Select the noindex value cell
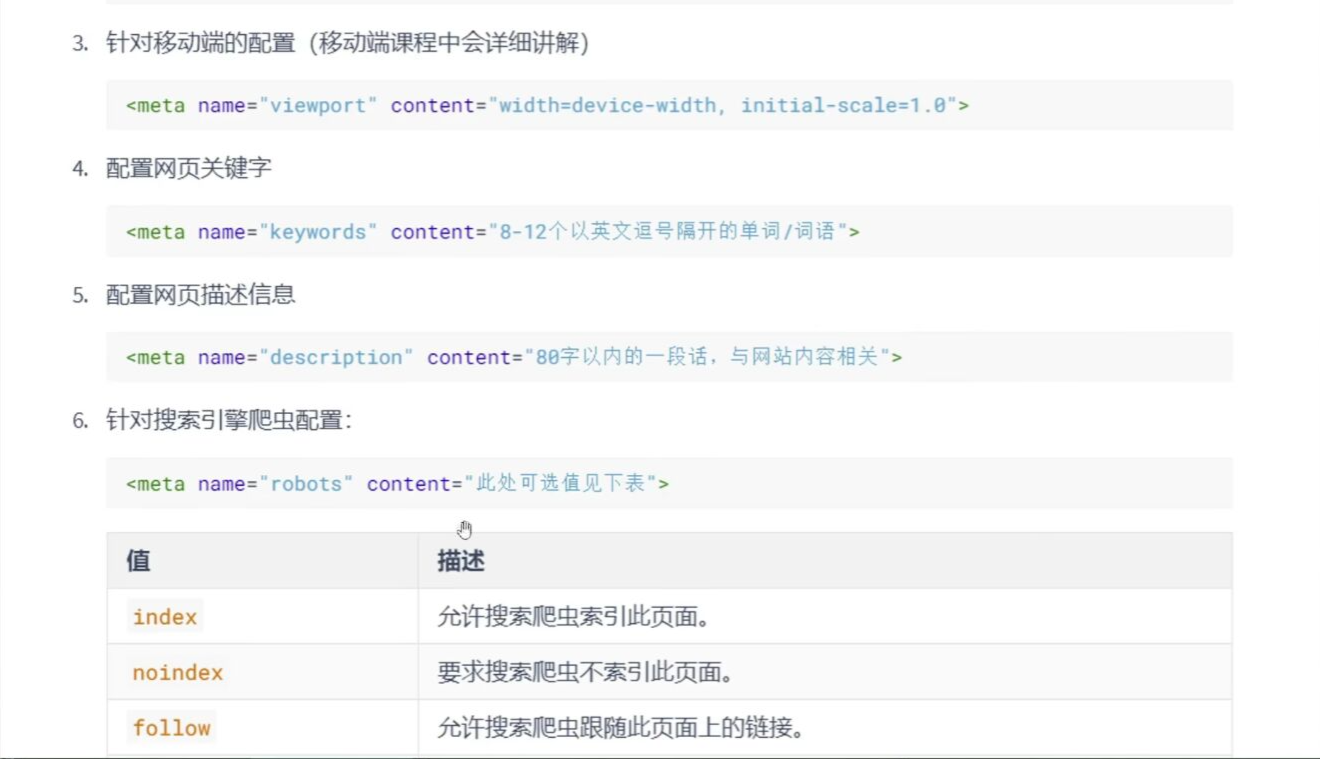Viewport: 1320px width, 759px height. click(x=176, y=672)
